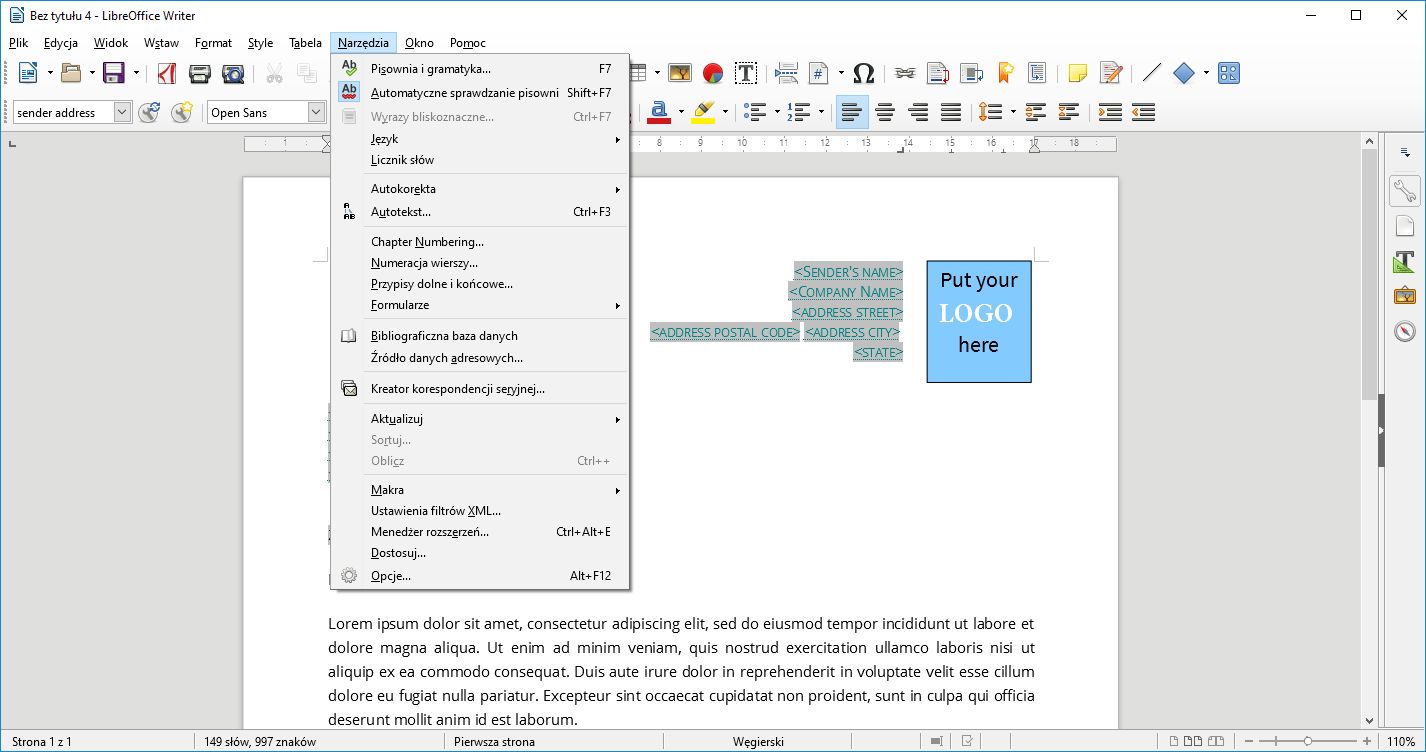Screen dimensions: 1426x752
Task: Click the Open folder icon
Action: pyautogui.click(x=71, y=73)
